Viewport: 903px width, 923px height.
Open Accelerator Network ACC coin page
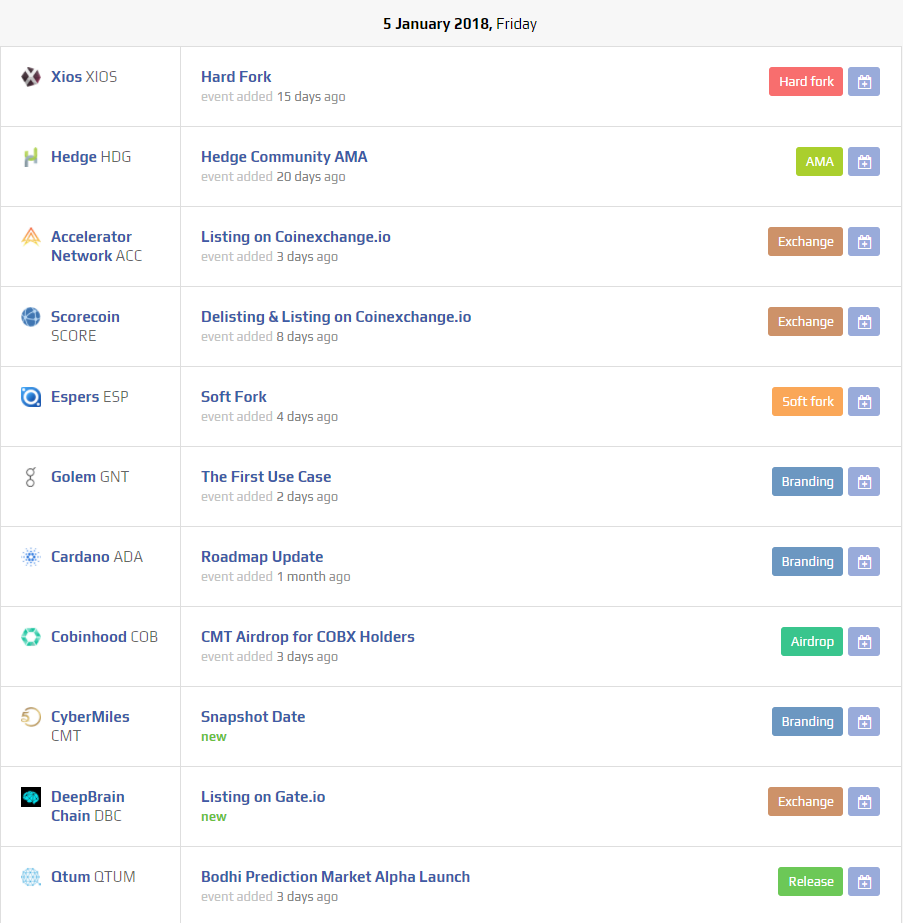(97, 247)
